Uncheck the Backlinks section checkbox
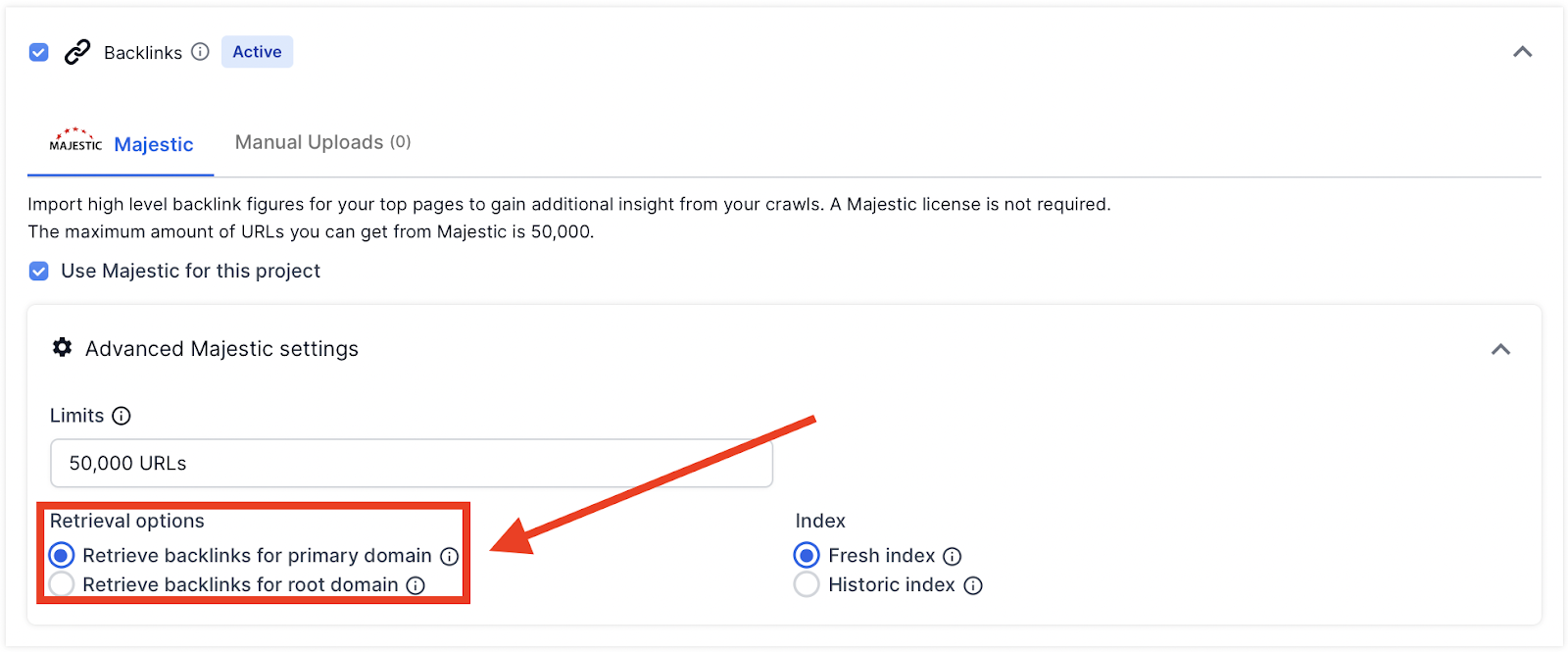 (x=39, y=52)
